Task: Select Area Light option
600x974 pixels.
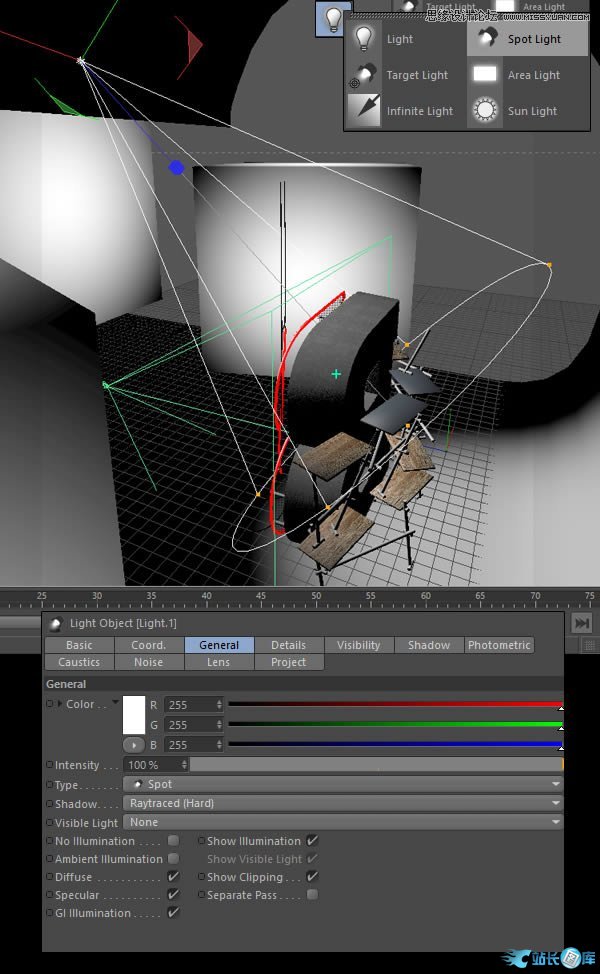Action: click(533, 75)
